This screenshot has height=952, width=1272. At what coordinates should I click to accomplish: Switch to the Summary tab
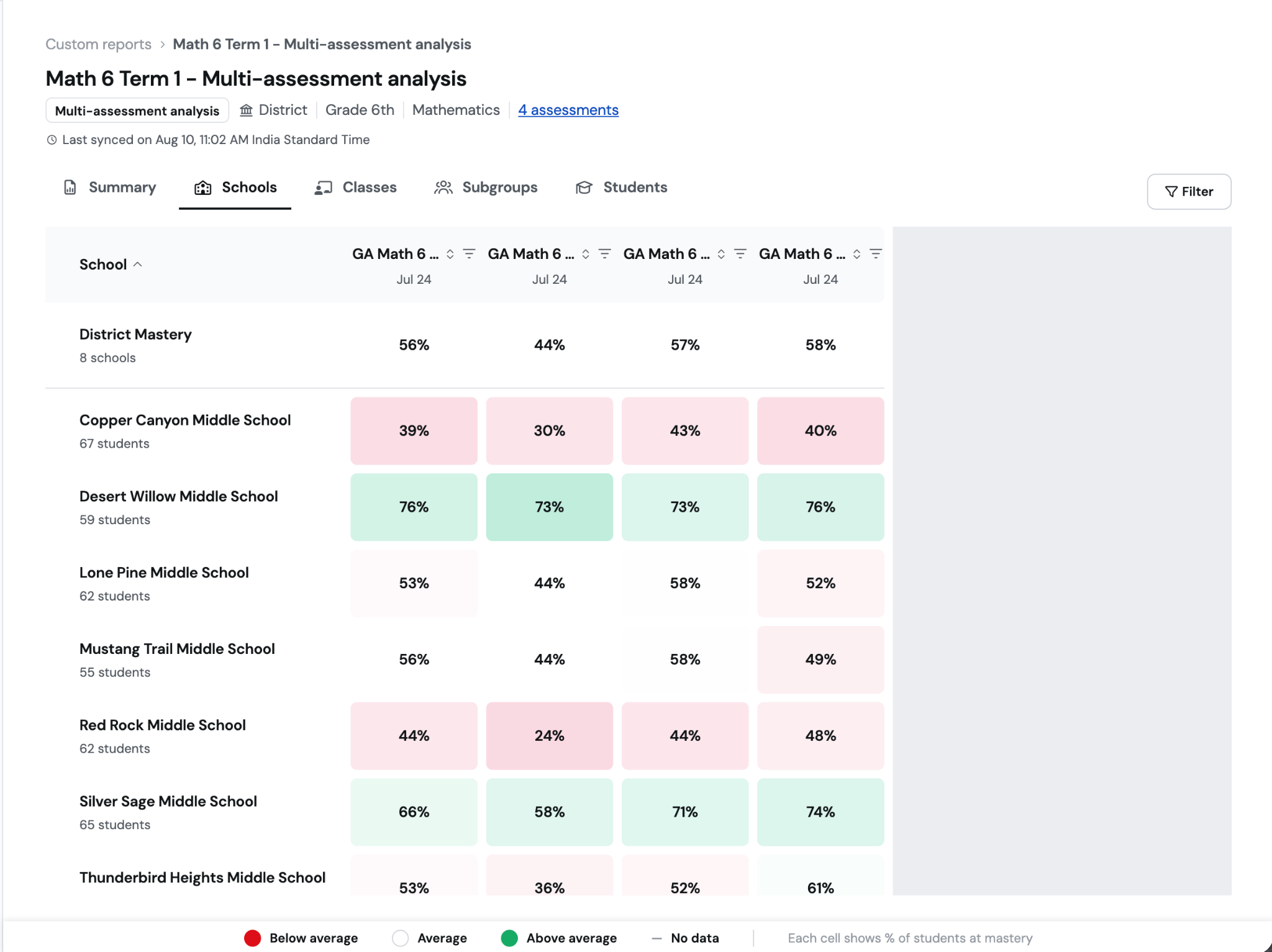[x=110, y=188]
